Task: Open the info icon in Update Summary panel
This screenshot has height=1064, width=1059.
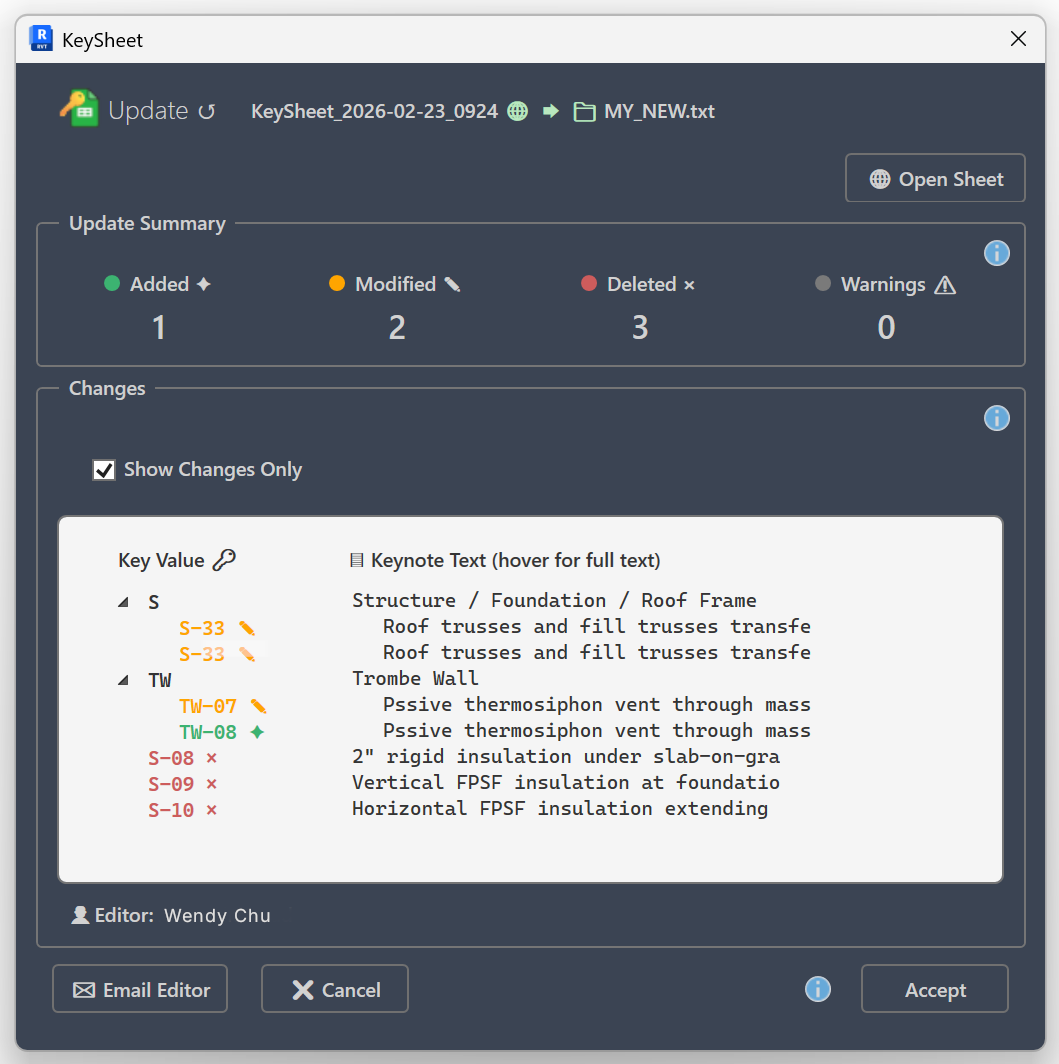Action: coord(996,253)
